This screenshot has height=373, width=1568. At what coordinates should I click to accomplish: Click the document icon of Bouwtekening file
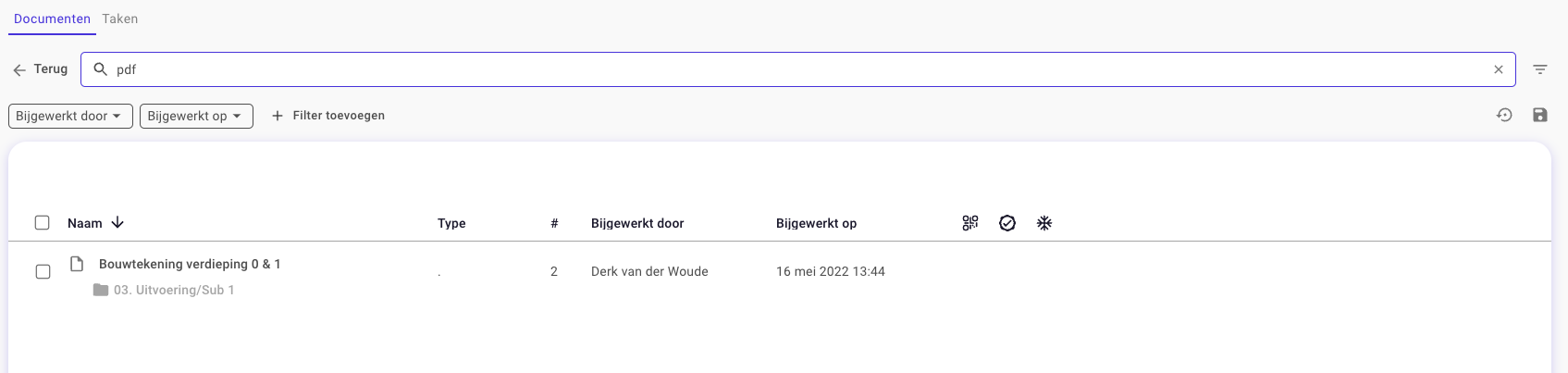tap(78, 265)
